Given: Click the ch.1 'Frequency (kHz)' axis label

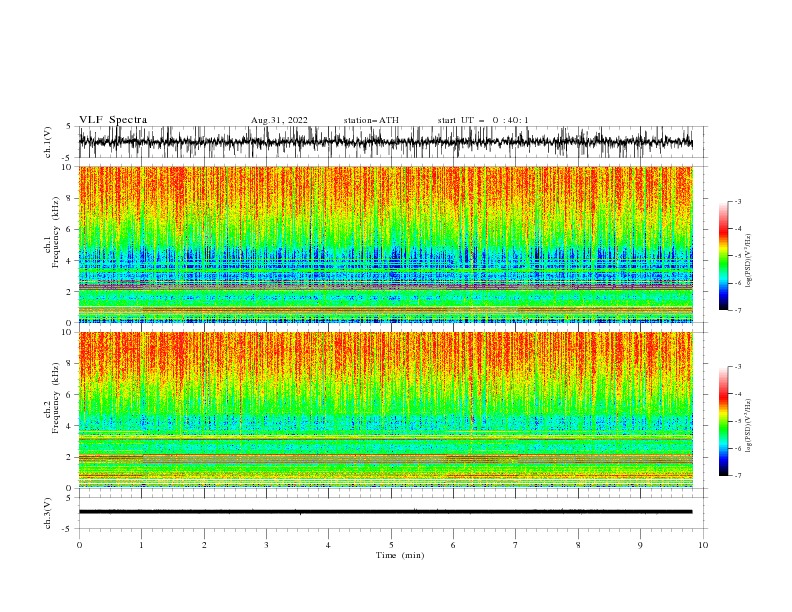Looking at the screenshot, I should coord(56,232).
